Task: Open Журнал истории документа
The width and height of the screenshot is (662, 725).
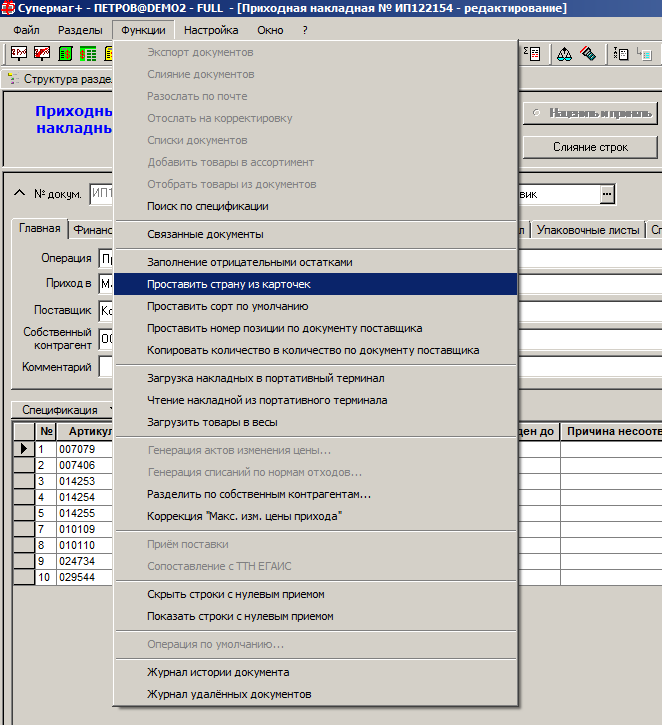Action: coord(315,672)
